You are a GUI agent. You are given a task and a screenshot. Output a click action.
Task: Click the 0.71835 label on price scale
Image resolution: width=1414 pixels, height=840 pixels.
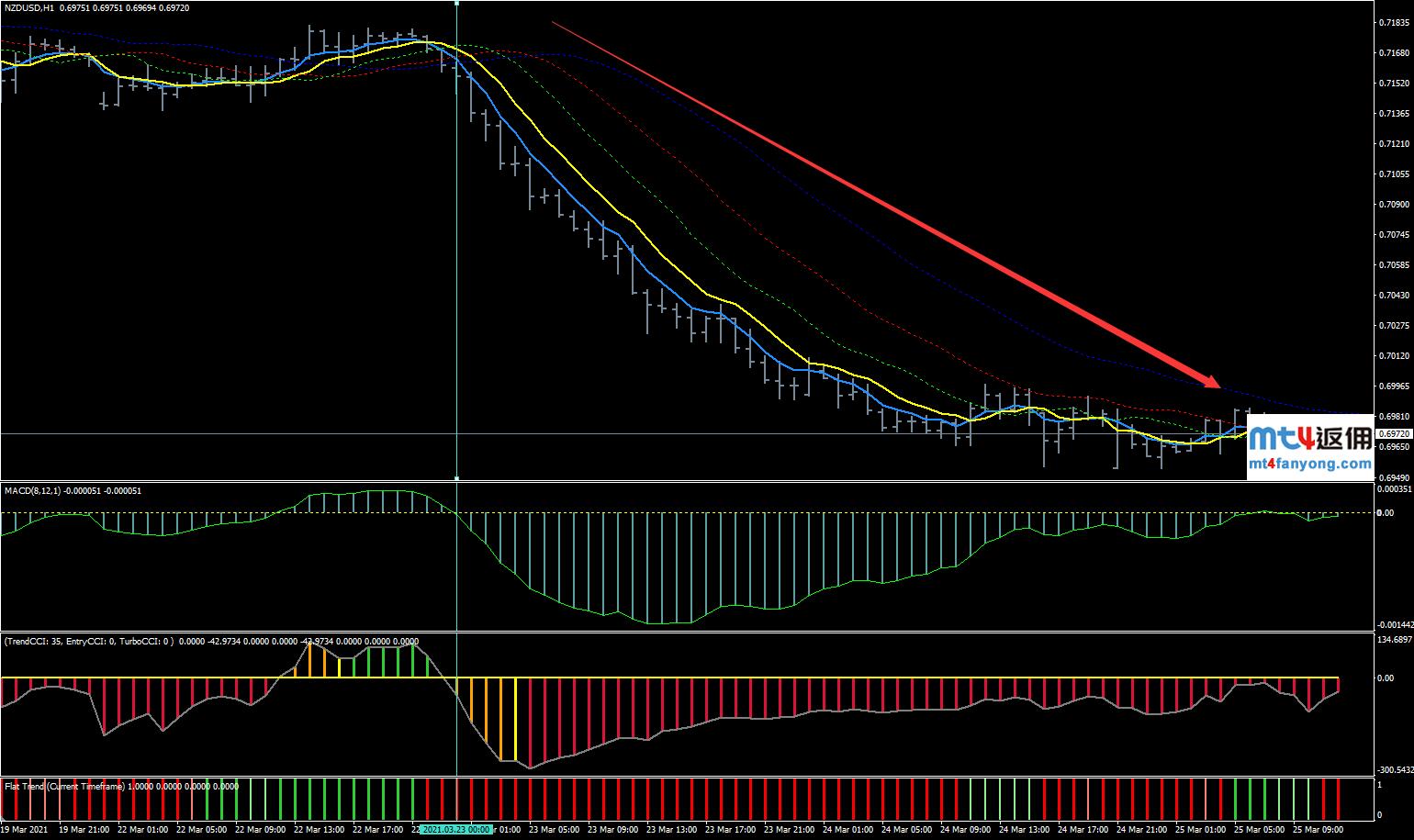[1394, 23]
